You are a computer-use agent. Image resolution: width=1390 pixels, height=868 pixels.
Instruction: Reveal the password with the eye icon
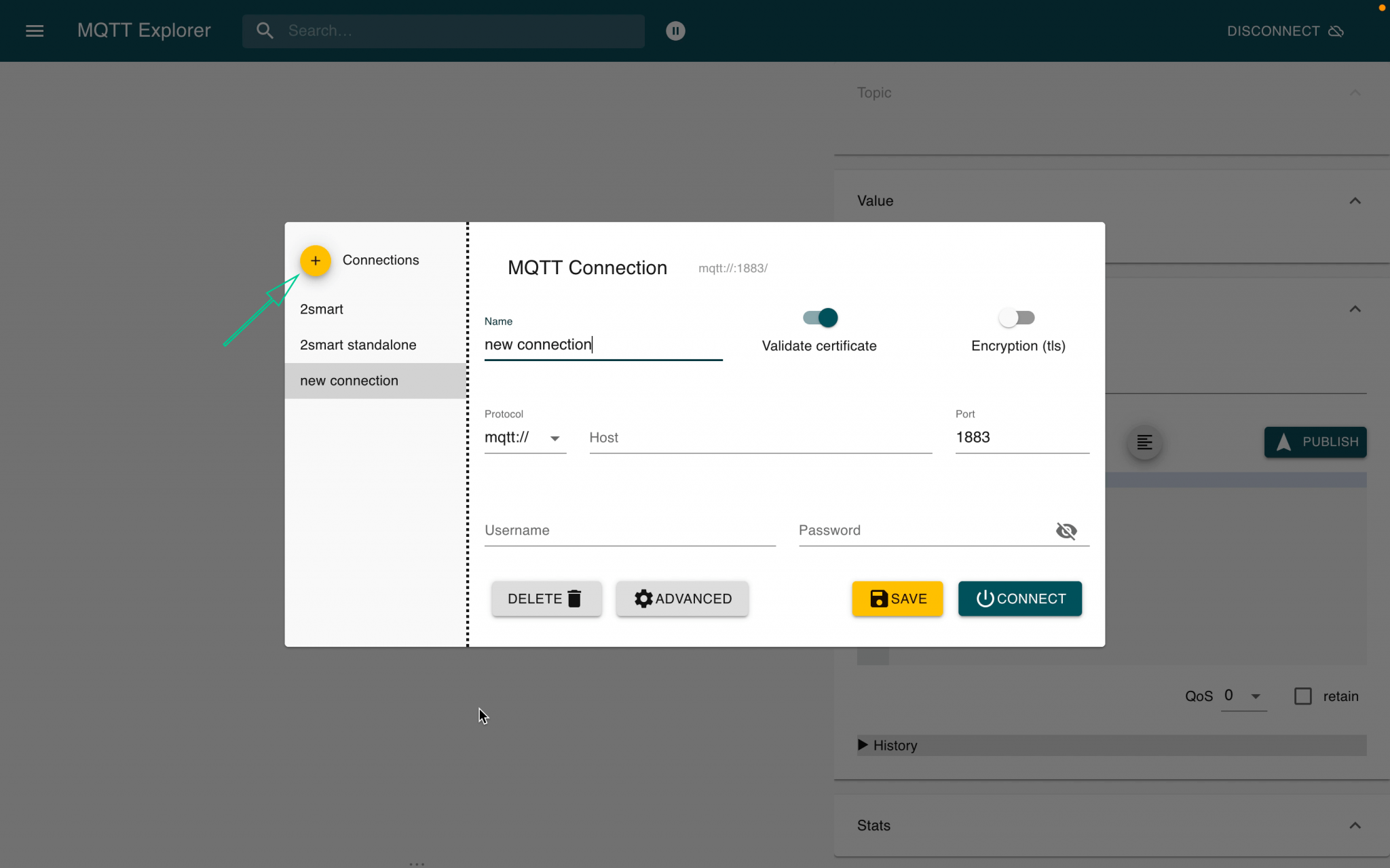click(1066, 531)
